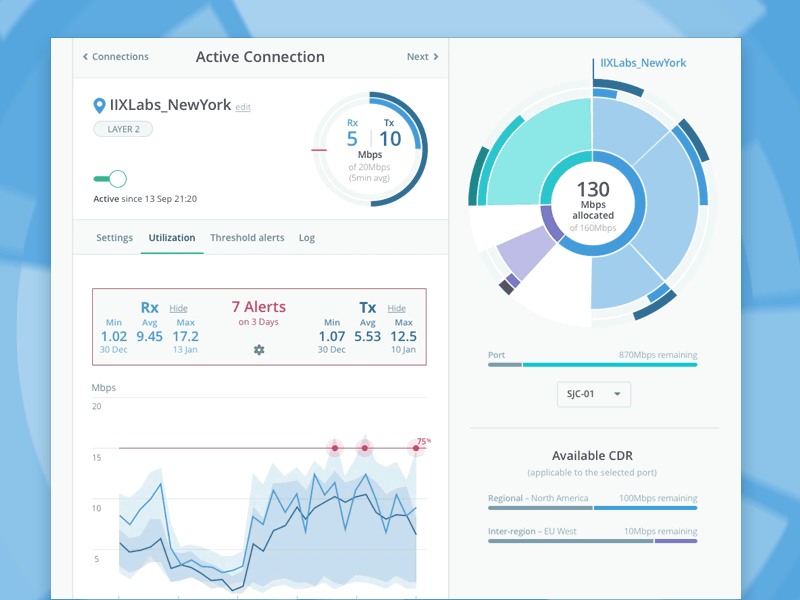Click the Active since 13 Sep 21:20 text
Viewport: 800px width, 600px height.
(145, 199)
